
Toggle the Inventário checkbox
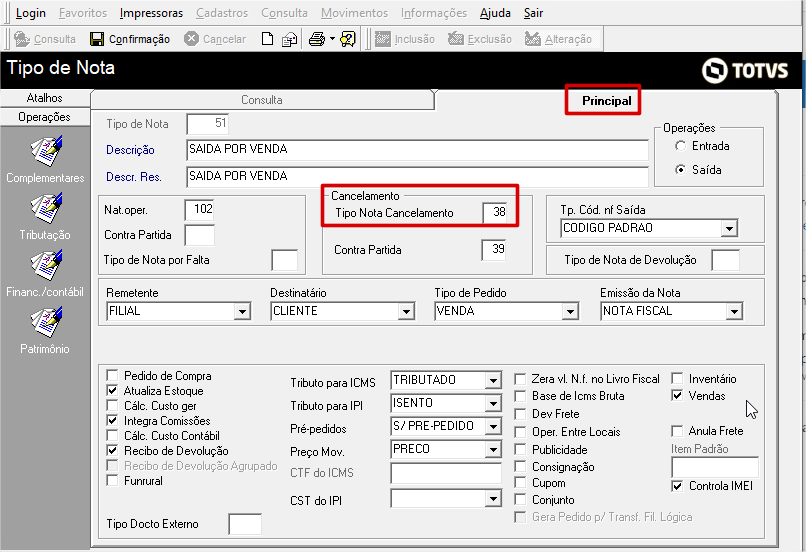(x=677, y=379)
